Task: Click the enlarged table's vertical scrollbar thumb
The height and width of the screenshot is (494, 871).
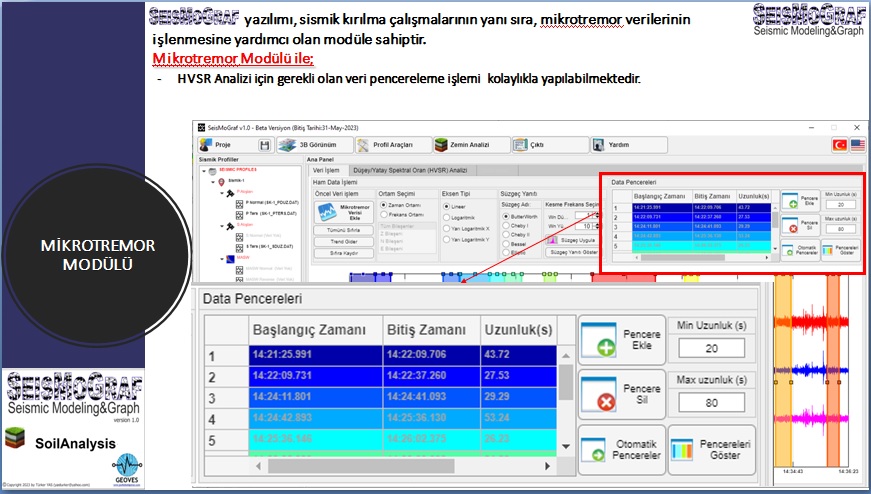Action: [x=565, y=382]
